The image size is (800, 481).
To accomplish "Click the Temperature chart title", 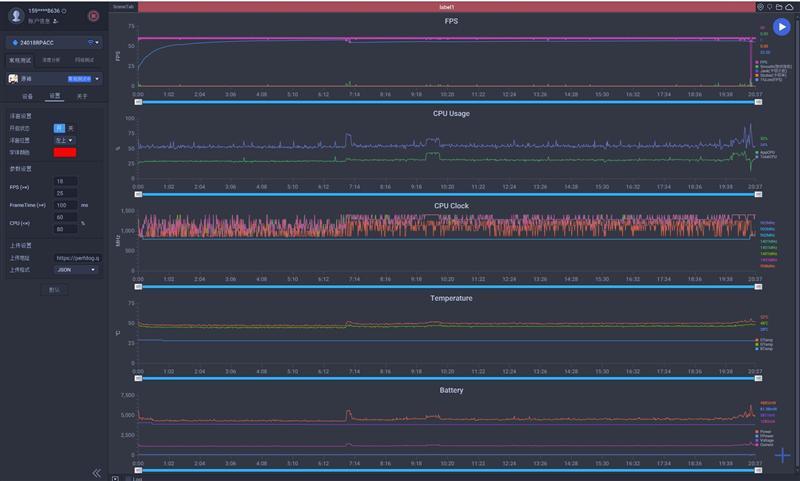I will (451, 298).
